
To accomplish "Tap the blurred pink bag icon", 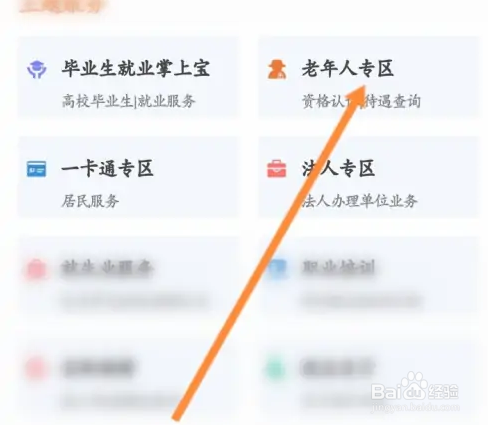I will point(36,269).
